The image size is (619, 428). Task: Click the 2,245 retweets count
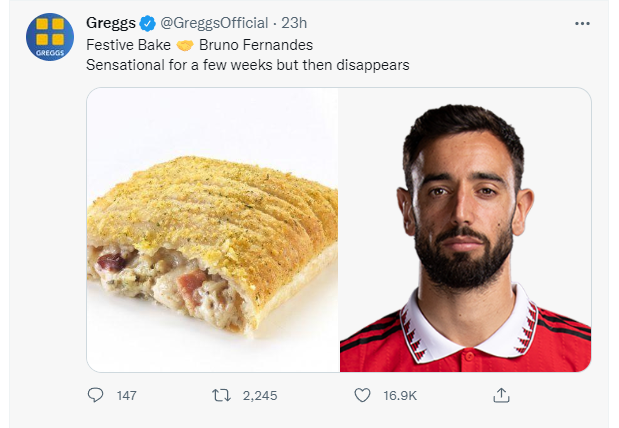[260, 395]
